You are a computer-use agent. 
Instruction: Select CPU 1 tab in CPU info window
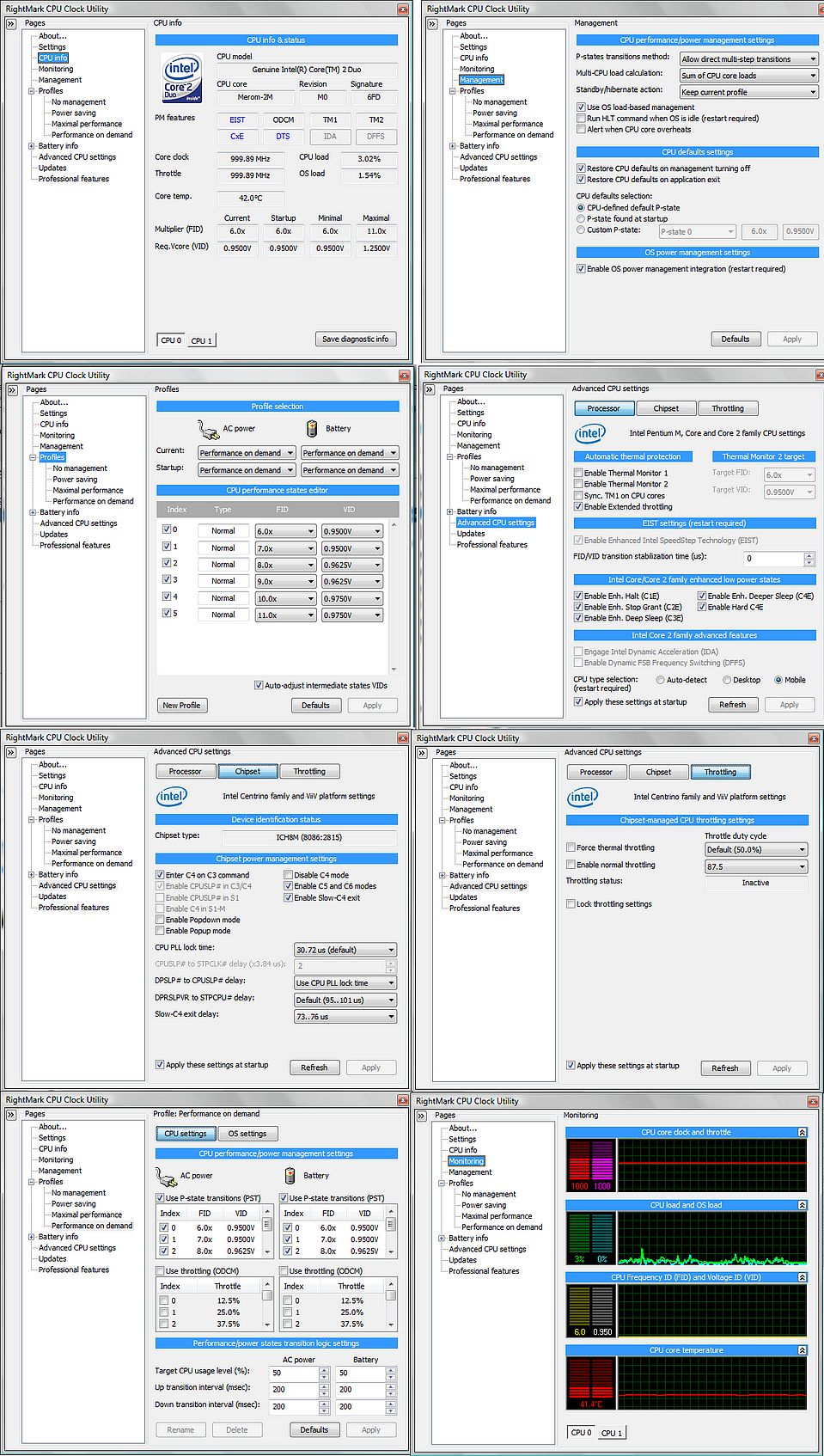(x=201, y=340)
